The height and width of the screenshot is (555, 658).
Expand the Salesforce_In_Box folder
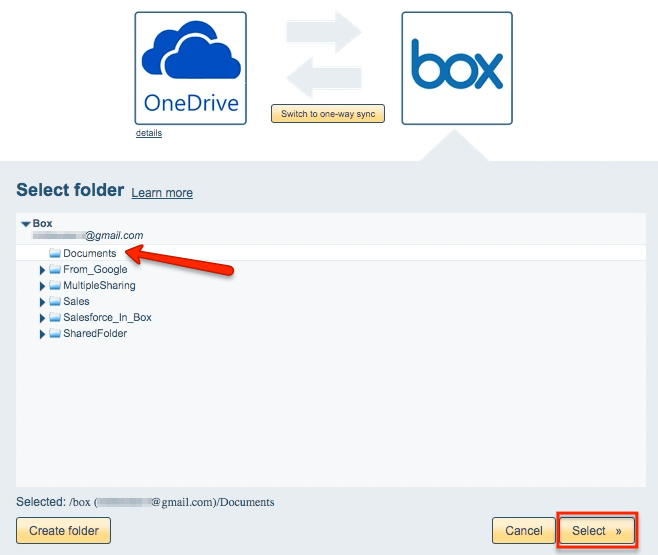click(x=42, y=318)
